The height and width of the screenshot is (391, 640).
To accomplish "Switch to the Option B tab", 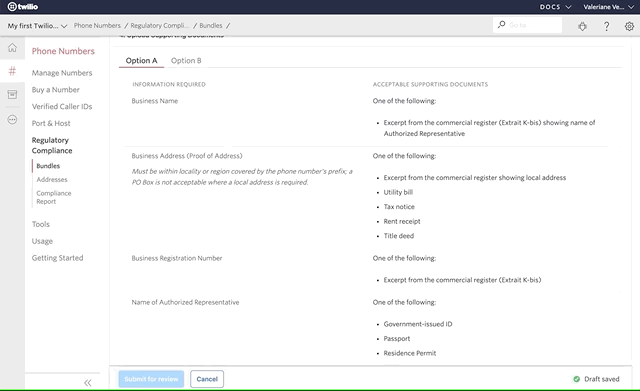I will pyautogui.click(x=186, y=60).
